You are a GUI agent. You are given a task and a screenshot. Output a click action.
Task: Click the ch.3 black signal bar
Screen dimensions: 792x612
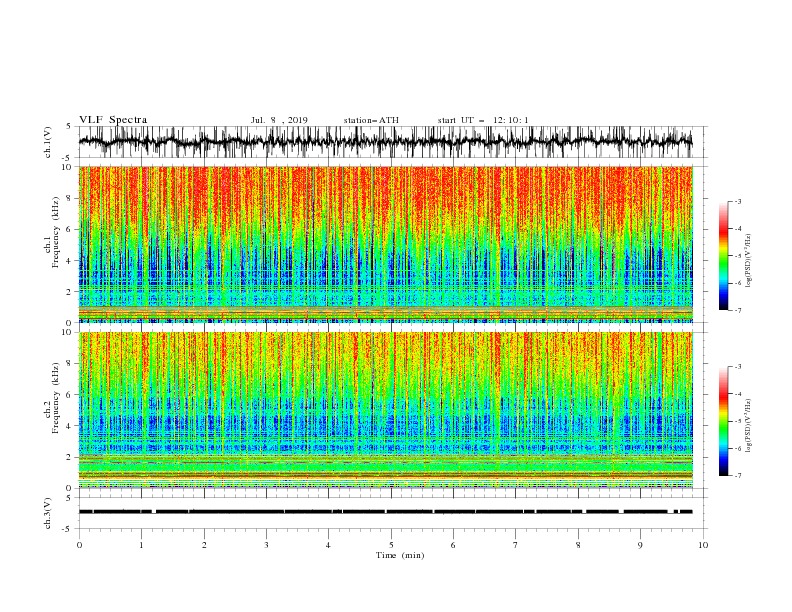[x=385, y=512]
